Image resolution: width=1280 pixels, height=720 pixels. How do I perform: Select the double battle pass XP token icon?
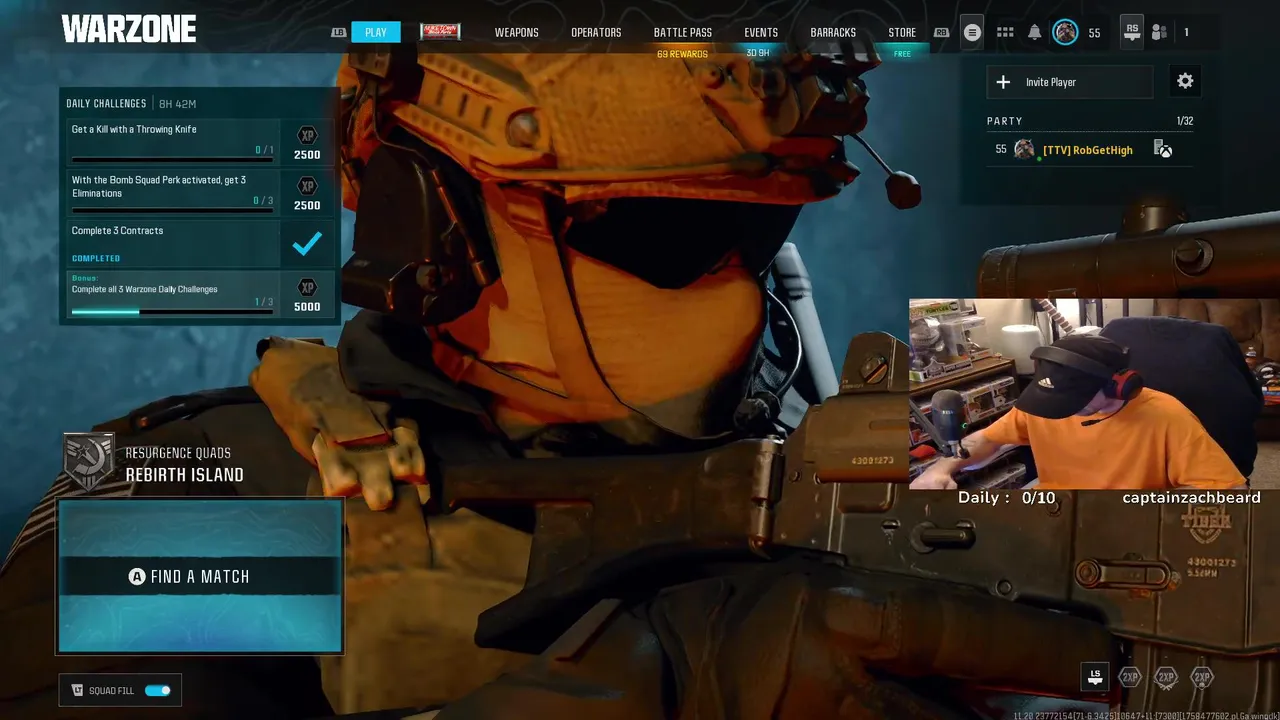pos(1202,677)
